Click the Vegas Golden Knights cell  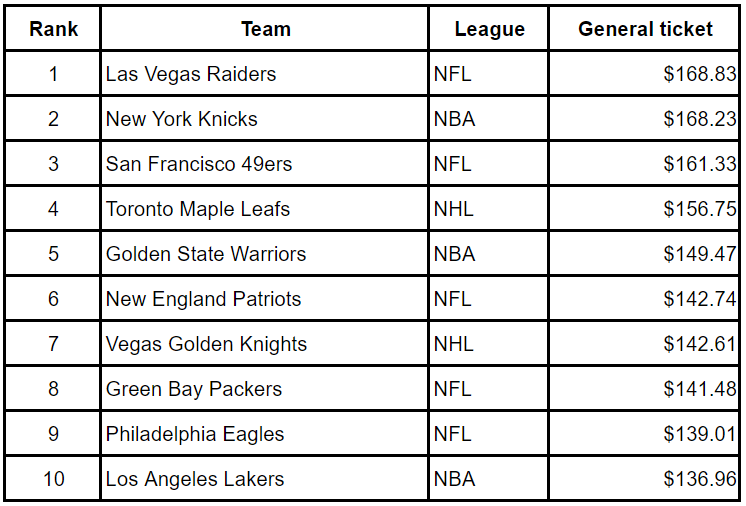[206, 344]
